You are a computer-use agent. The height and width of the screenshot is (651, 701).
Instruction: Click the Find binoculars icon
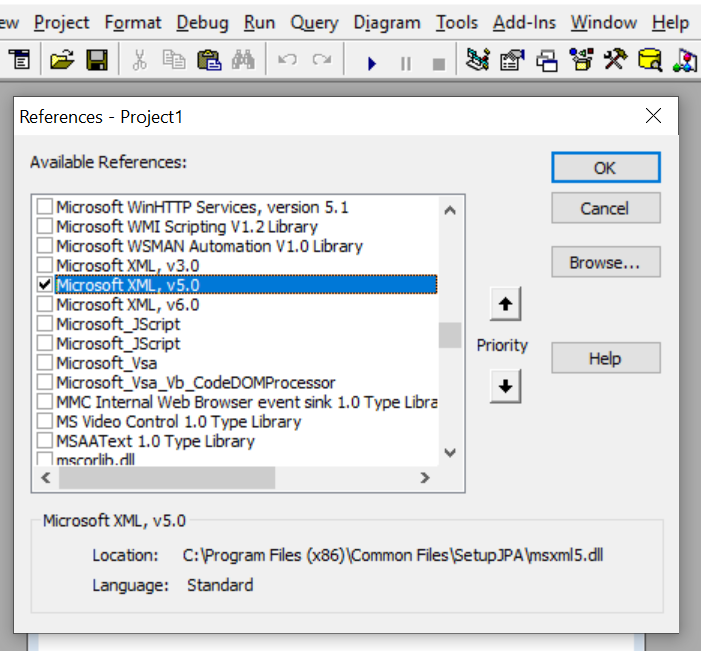pos(243,59)
